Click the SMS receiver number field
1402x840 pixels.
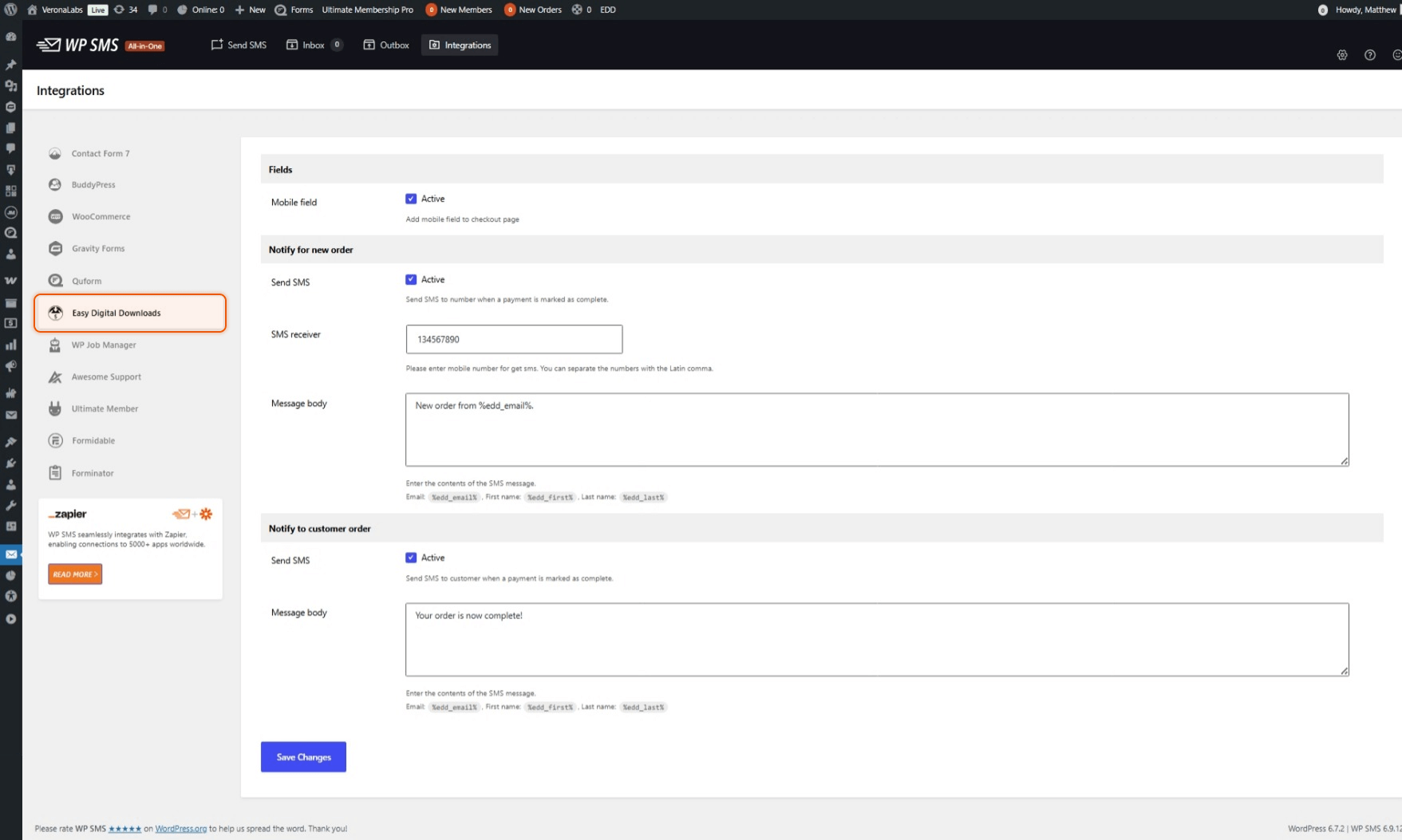[x=514, y=339]
